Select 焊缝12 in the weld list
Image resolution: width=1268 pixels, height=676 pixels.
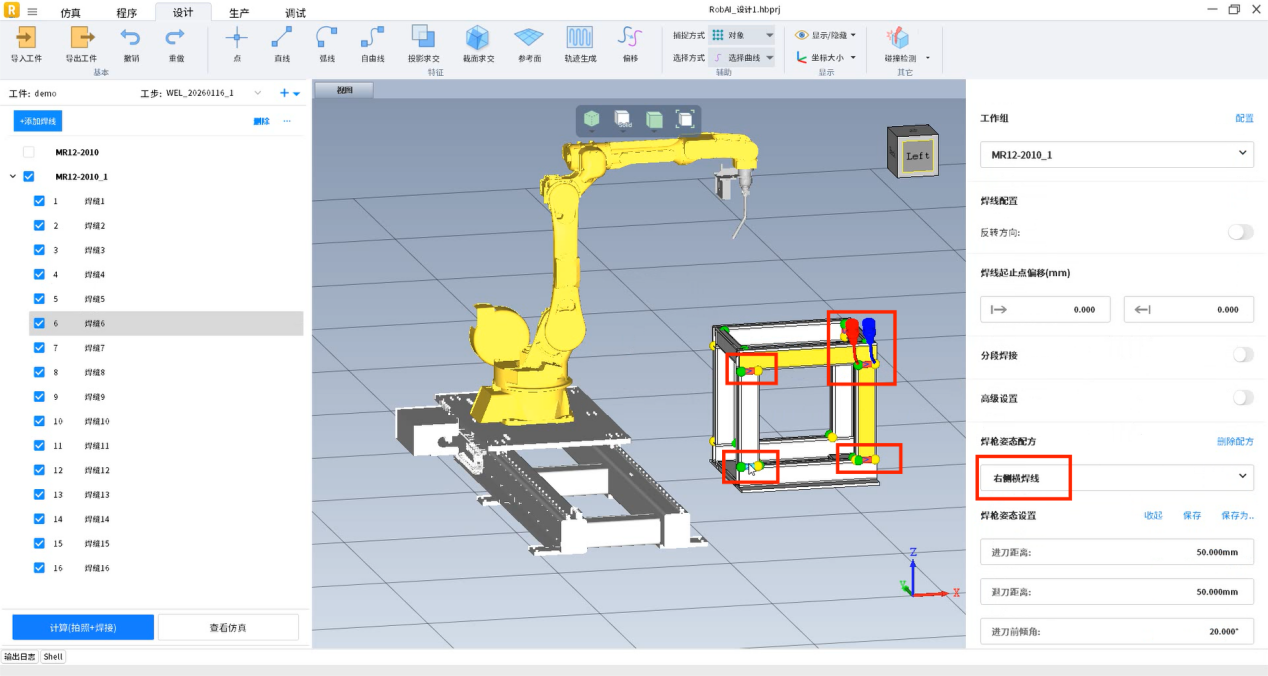pos(97,470)
